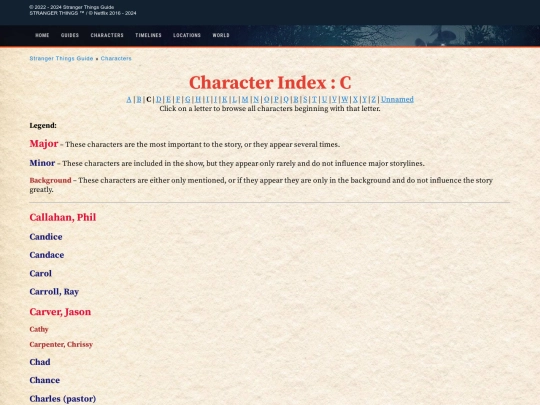Browse characters starting with W
This screenshot has width=540, height=405.
point(344,100)
